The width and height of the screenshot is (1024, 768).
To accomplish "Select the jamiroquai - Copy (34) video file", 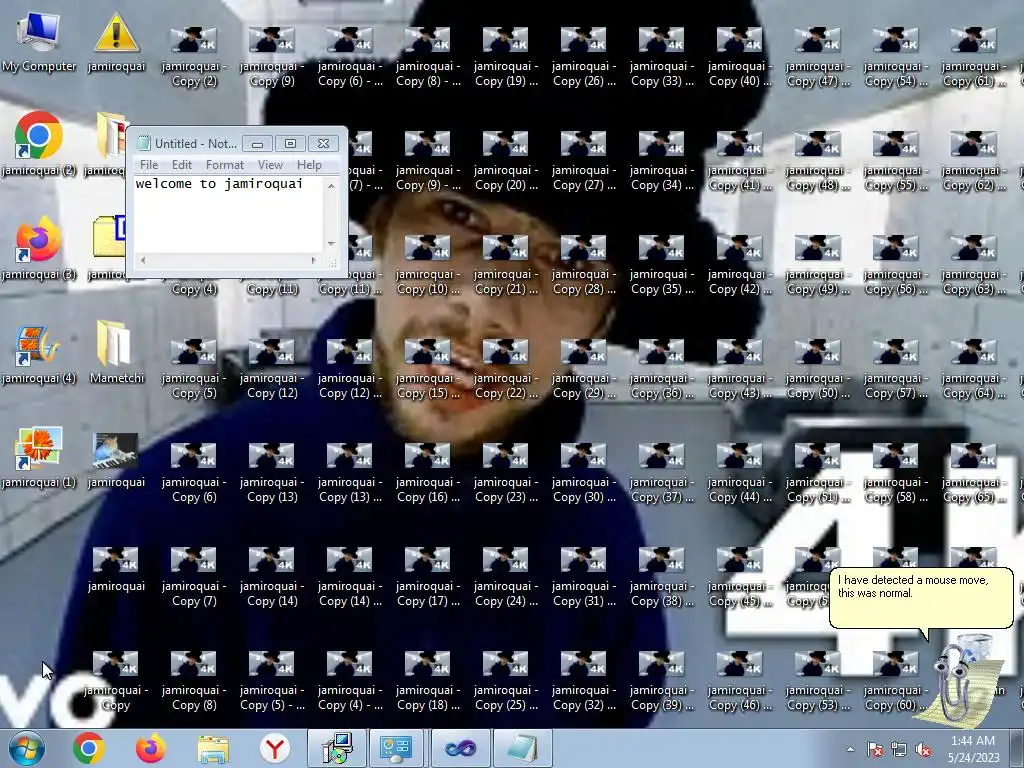I will pyautogui.click(x=662, y=161).
